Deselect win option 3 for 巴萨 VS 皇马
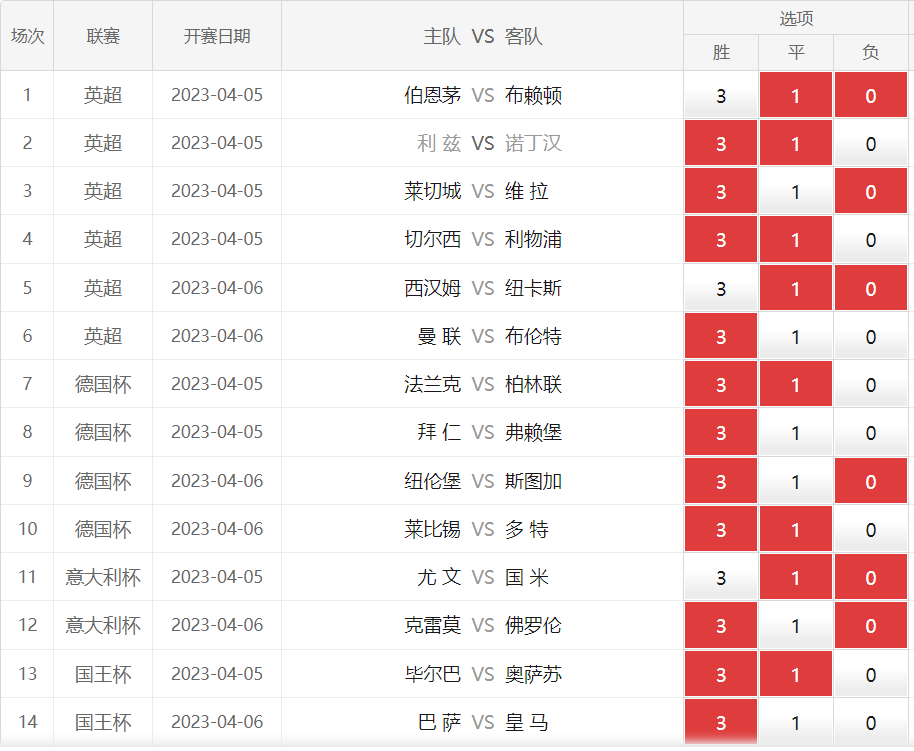 coord(721,722)
